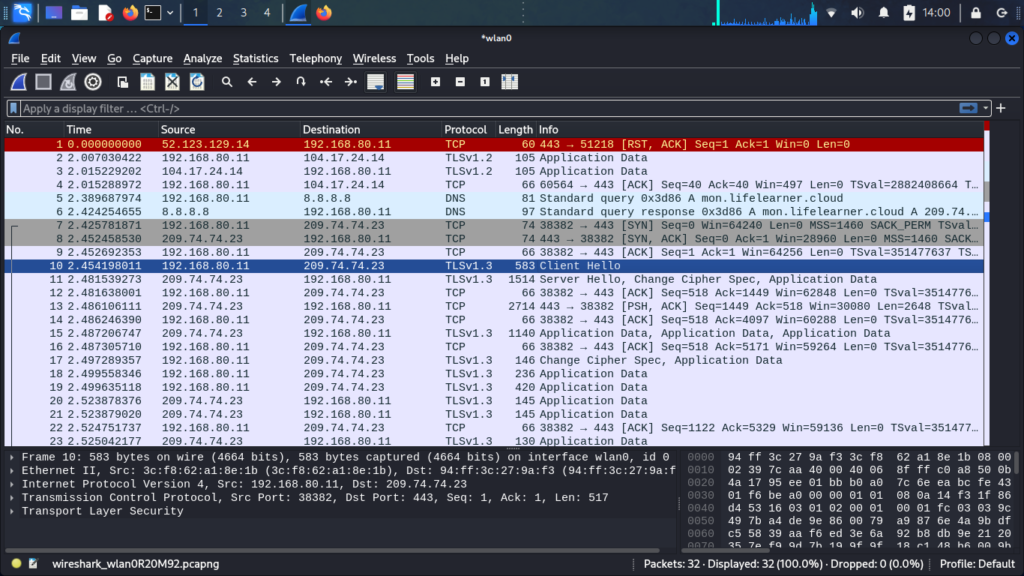
Task: Switch to workspace 2
Action: [x=219, y=12]
